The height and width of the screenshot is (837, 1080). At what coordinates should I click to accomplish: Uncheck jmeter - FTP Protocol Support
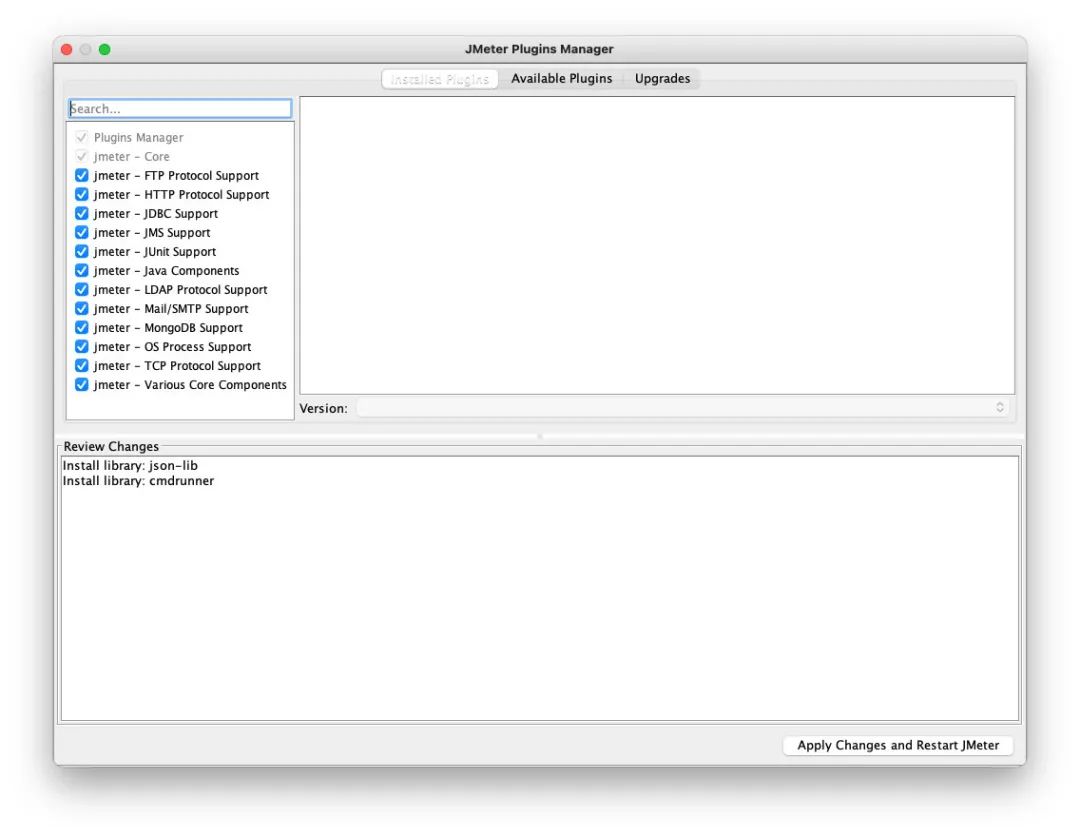pyautogui.click(x=81, y=175)
